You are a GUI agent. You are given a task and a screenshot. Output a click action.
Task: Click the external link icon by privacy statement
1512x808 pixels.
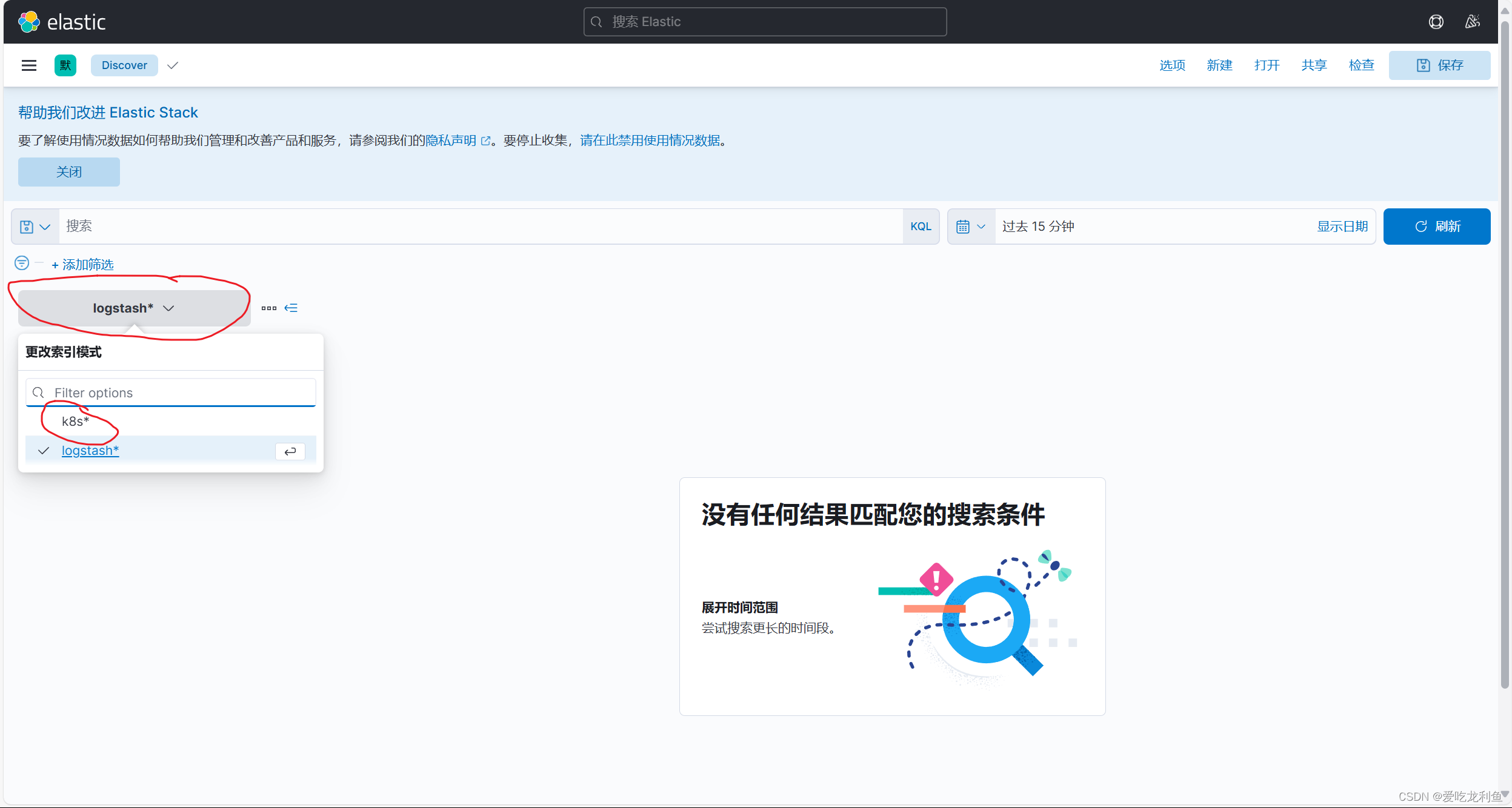(x=485, y=141)
